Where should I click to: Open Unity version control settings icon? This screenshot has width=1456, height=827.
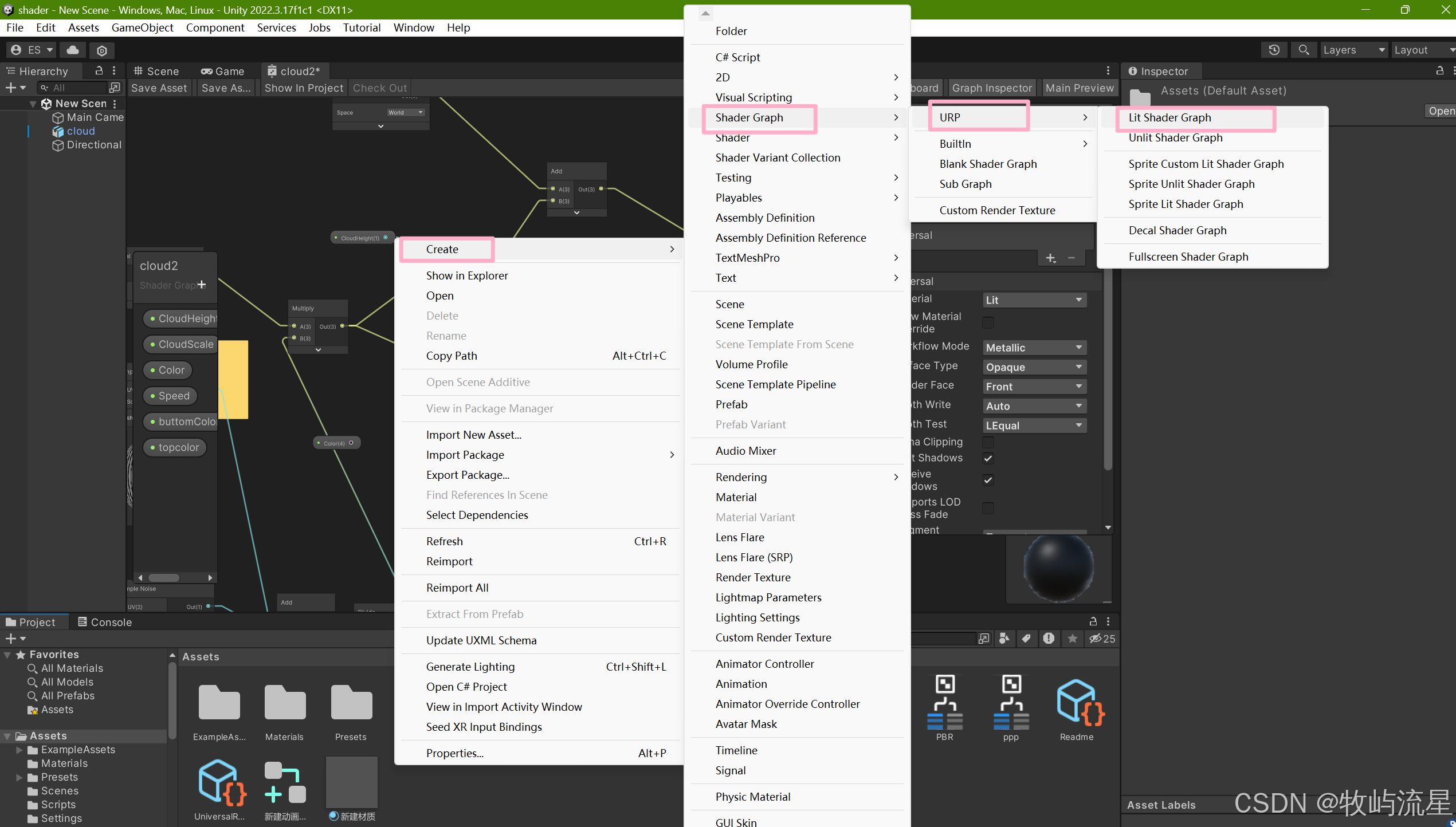pyautogui.click(x=101, y=50)
